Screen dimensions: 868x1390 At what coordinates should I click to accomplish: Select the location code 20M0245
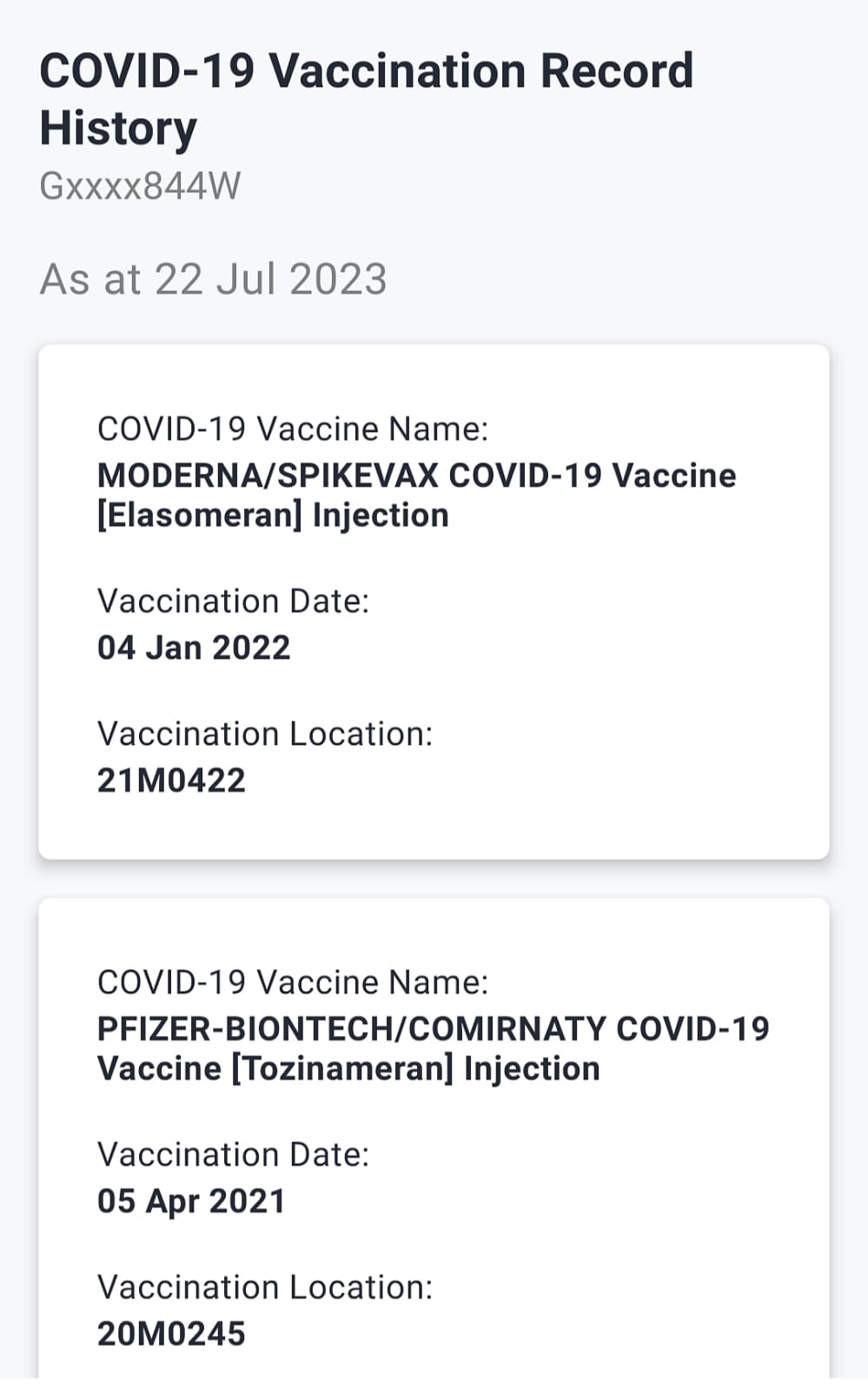coord(171,1333)
